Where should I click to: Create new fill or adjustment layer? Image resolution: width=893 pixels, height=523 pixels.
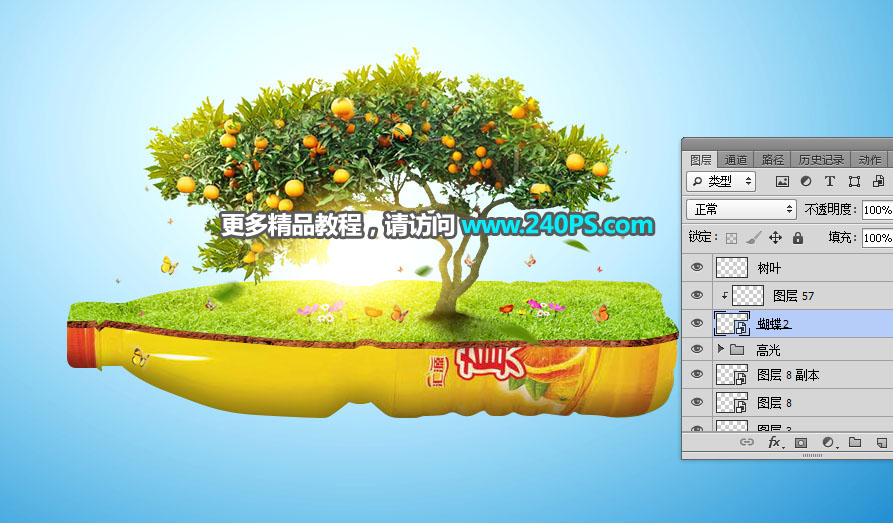(x=828, y=442)
